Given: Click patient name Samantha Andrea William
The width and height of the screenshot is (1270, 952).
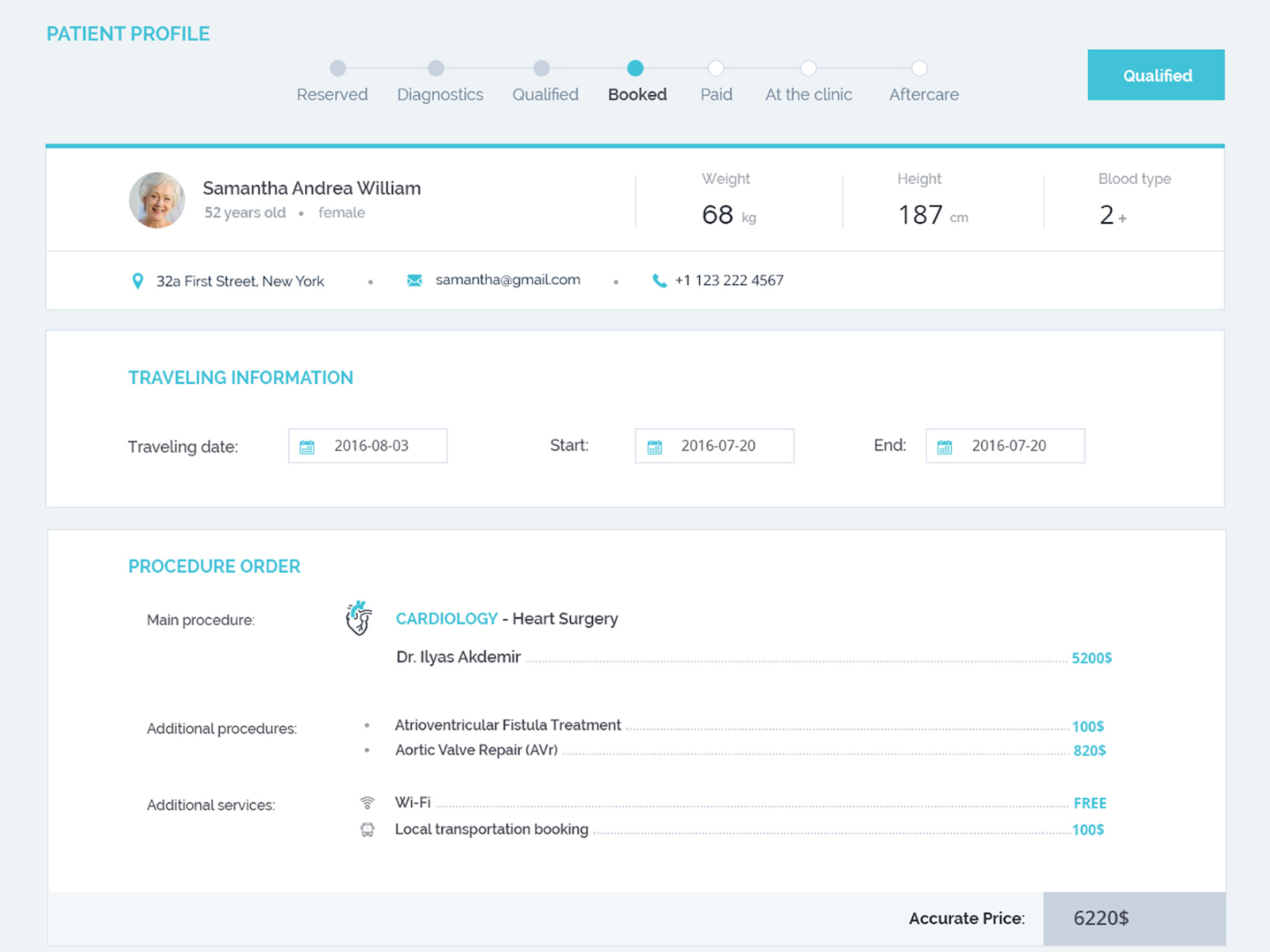Looking at the screenshot, I should (x=312, y=188).
